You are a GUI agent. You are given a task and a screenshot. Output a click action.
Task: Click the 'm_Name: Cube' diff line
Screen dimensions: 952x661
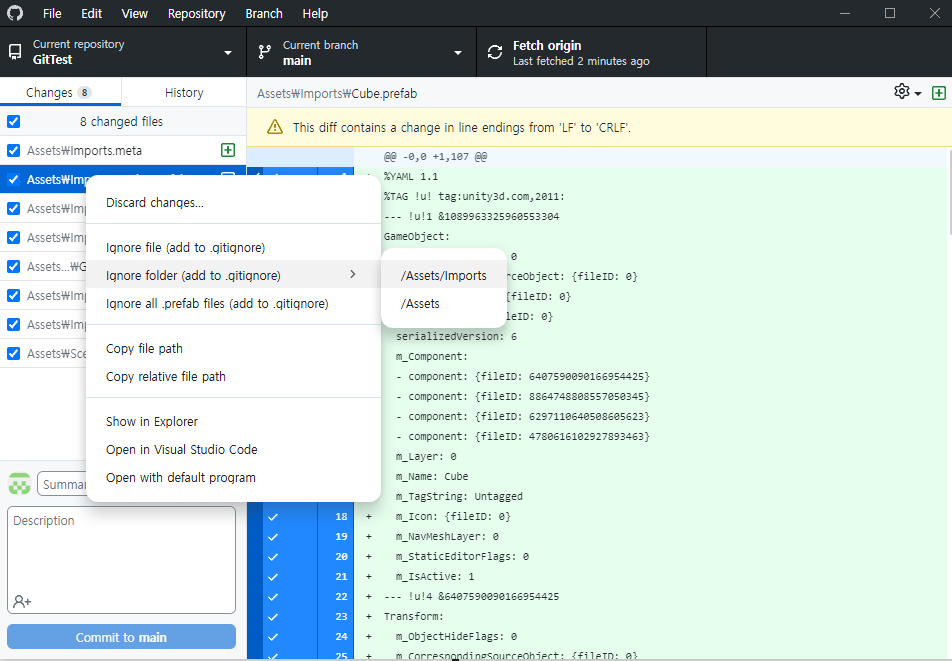click(432, 476)
